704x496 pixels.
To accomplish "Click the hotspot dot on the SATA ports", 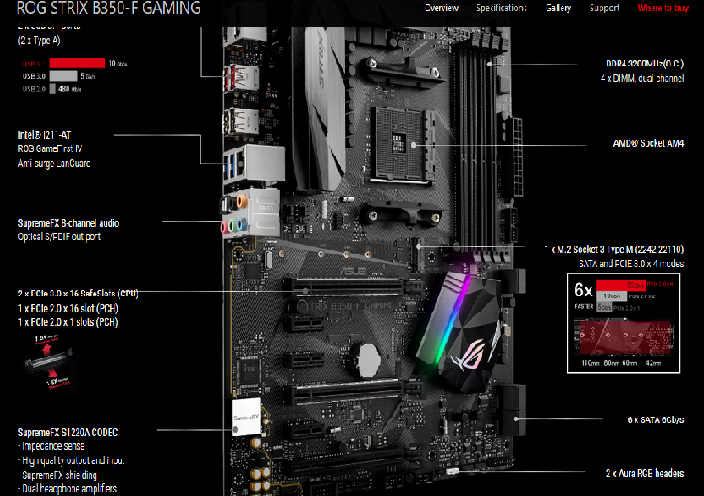I will (517, 419).
